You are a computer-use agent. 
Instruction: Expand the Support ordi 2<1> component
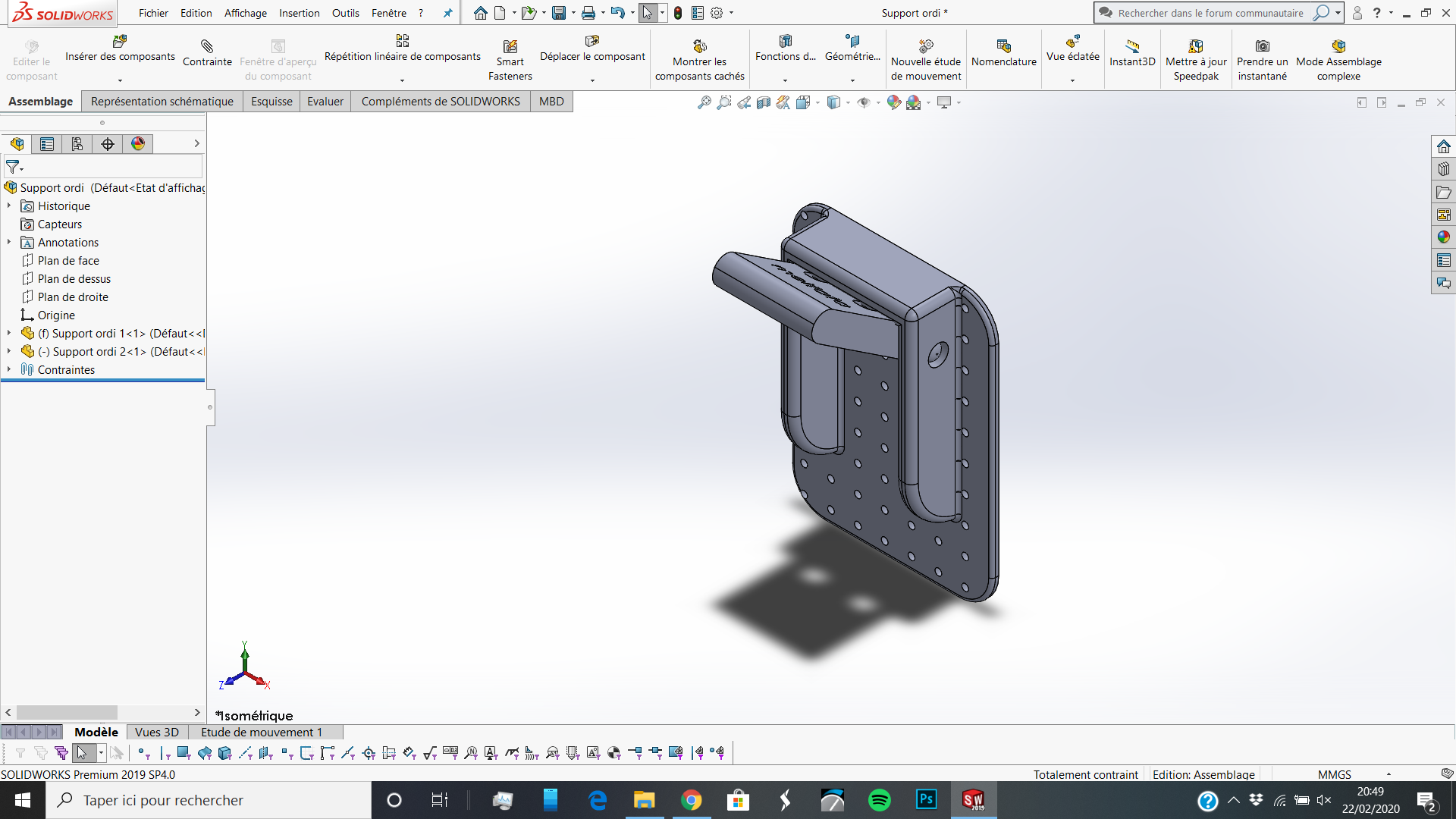[x=9, y=352]
